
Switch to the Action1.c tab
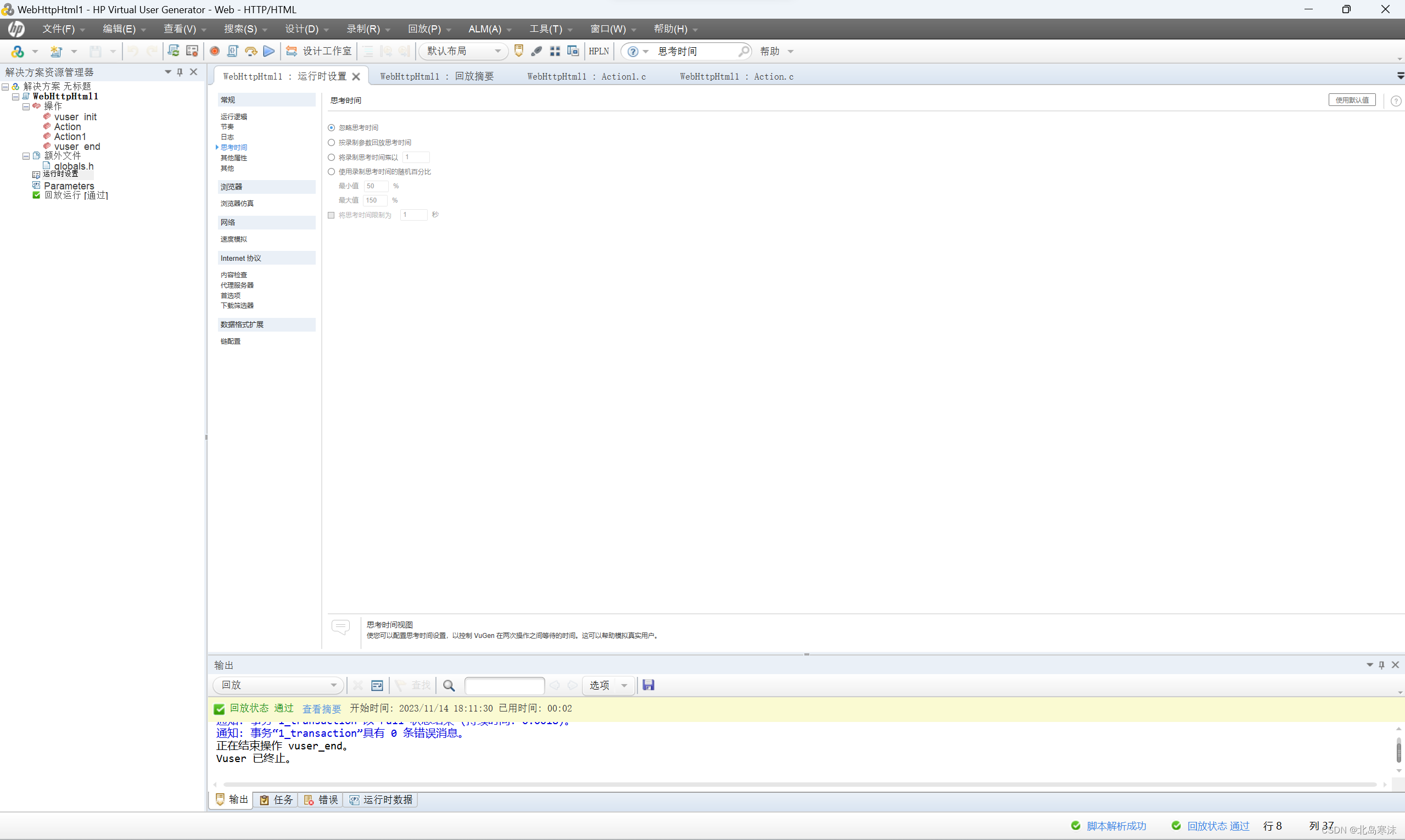click(x=586, y=76)
